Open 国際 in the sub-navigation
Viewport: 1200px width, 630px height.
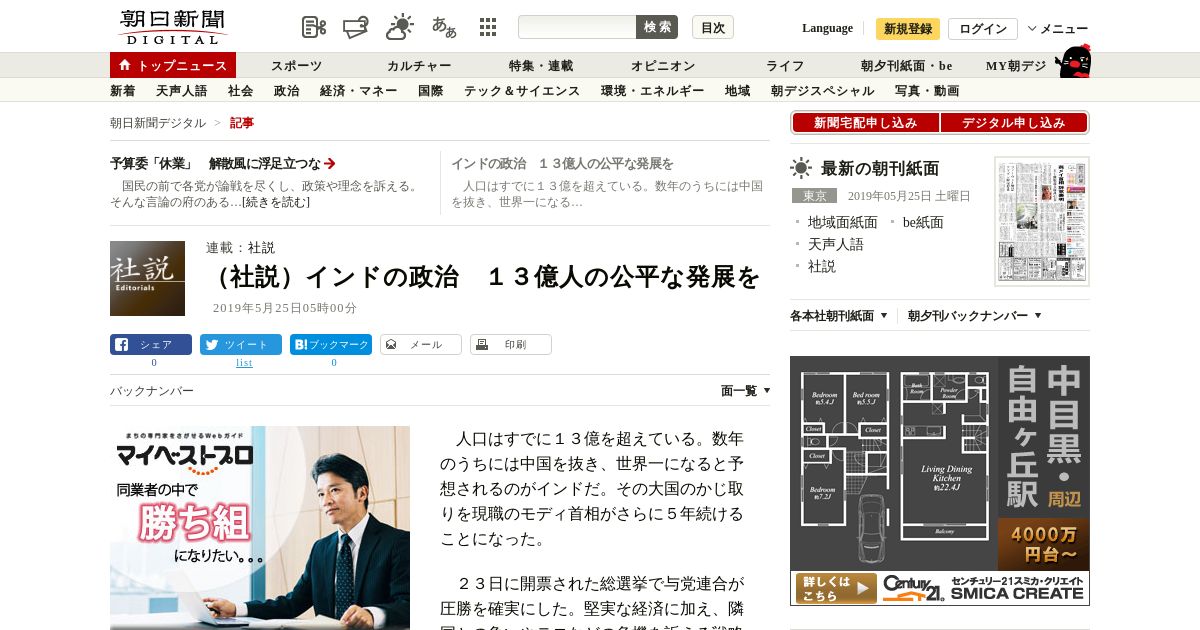[x=431, y=91]
